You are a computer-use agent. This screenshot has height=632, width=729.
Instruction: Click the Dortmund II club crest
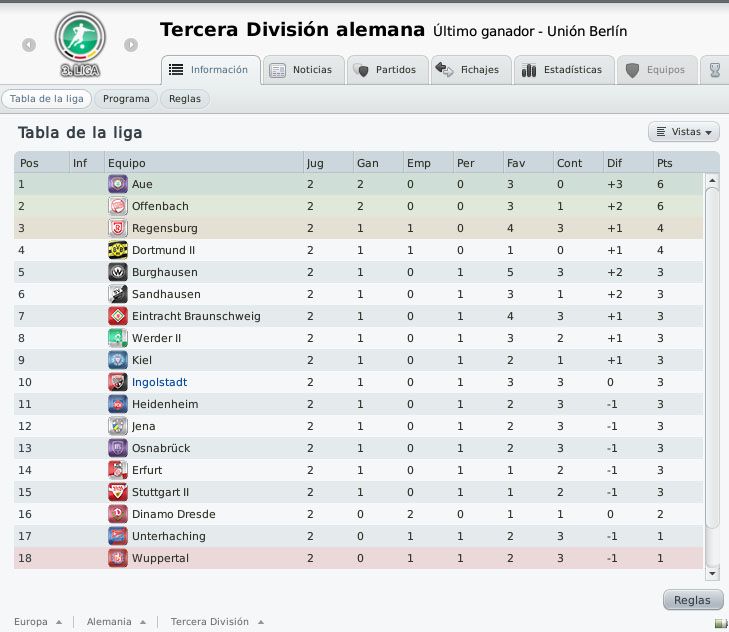click(x=118, y=250)
